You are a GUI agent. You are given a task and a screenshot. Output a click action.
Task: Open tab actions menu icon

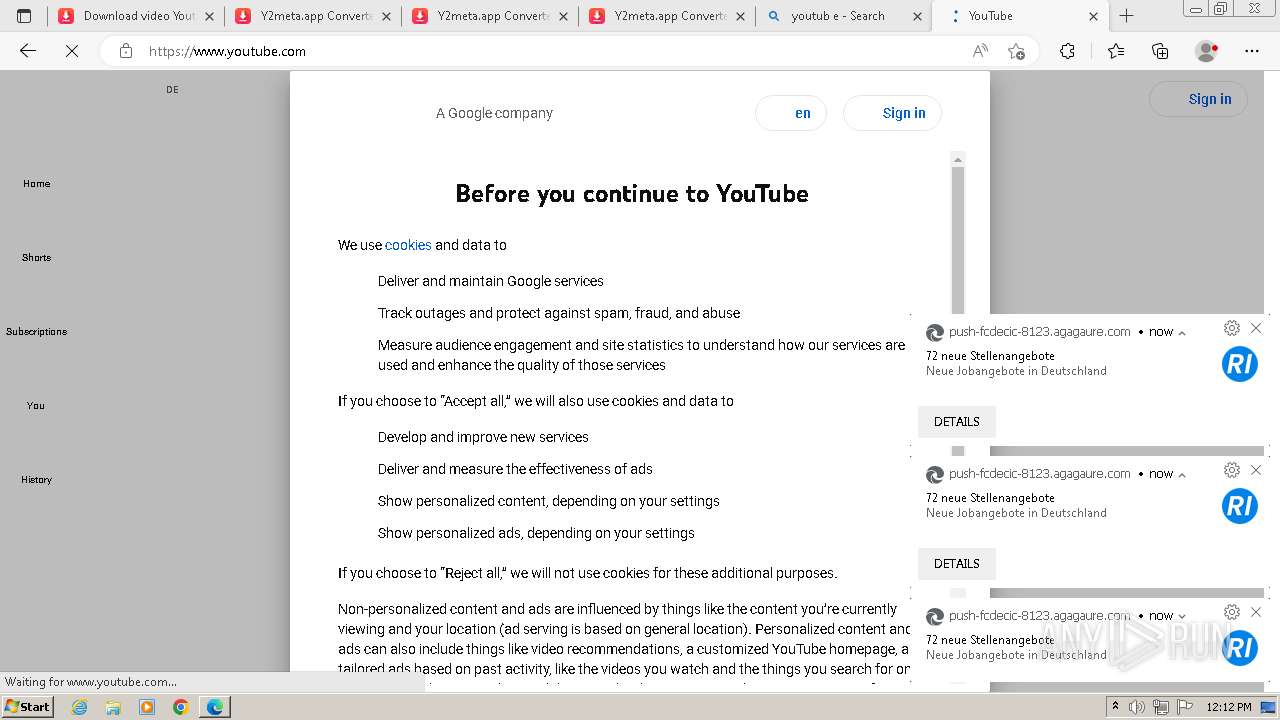[24, 16]
